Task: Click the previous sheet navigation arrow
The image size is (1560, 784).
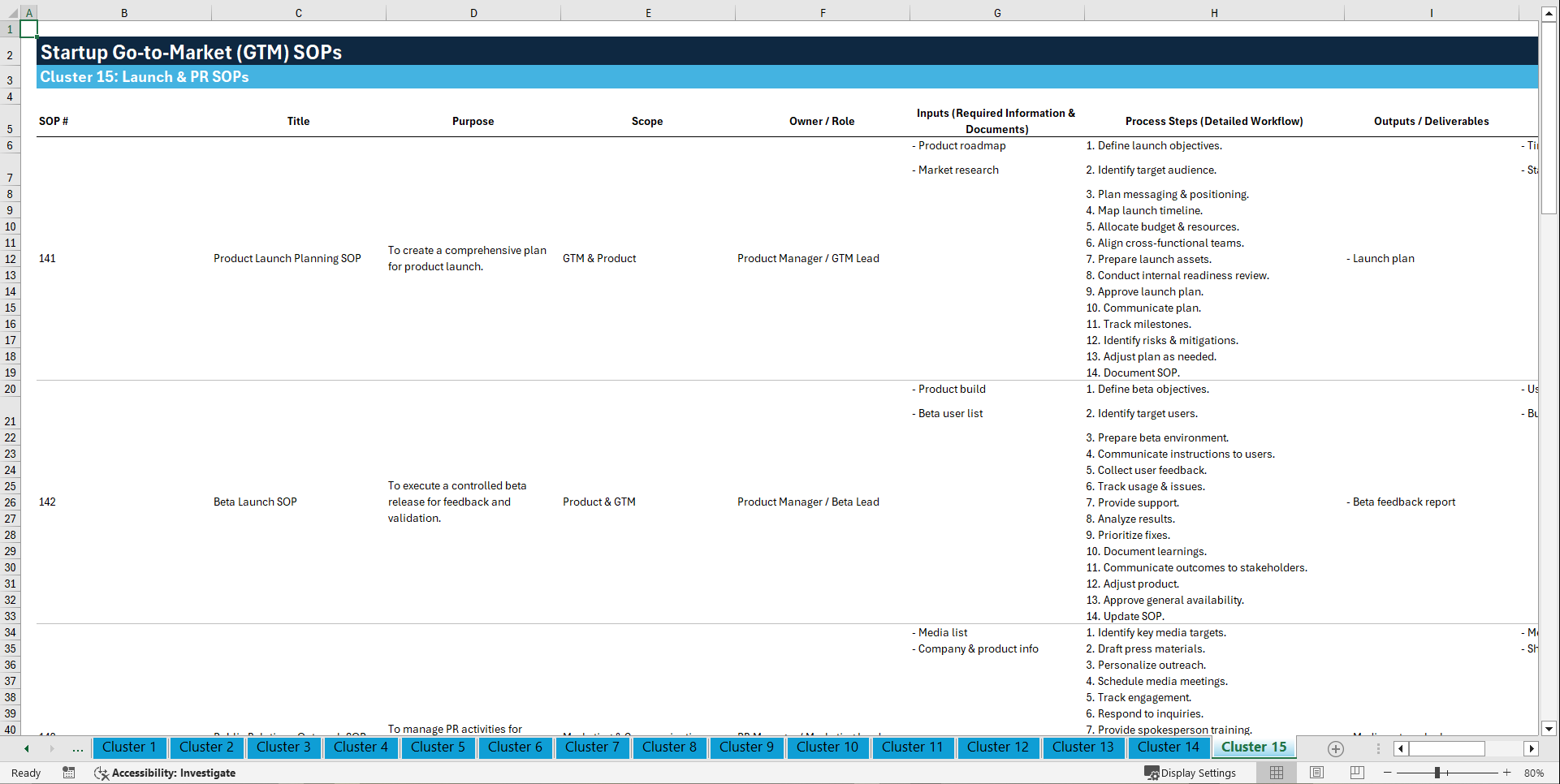Action: click(25, 748)
